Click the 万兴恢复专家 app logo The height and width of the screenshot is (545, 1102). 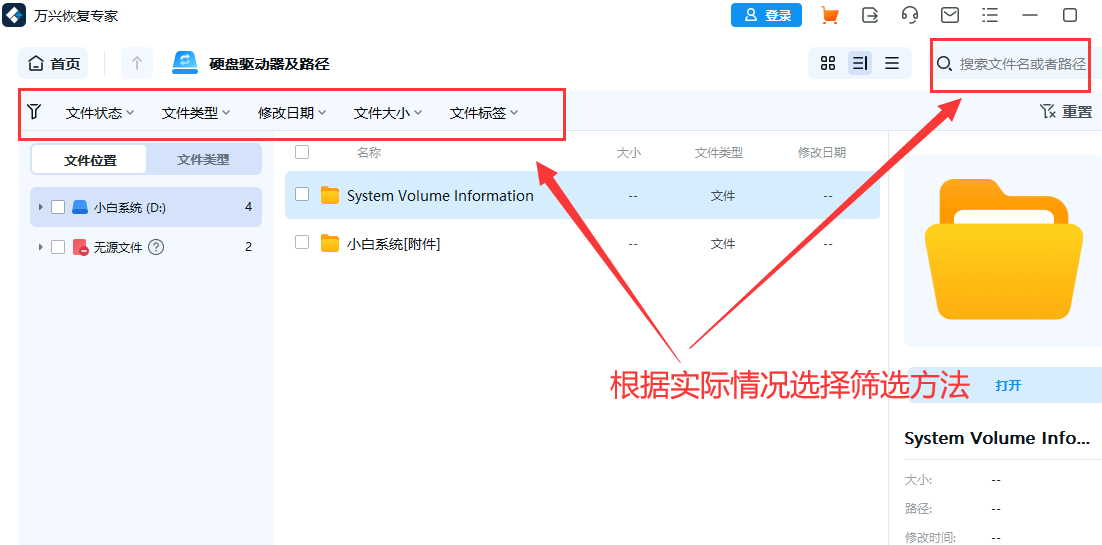pos(14,14)
